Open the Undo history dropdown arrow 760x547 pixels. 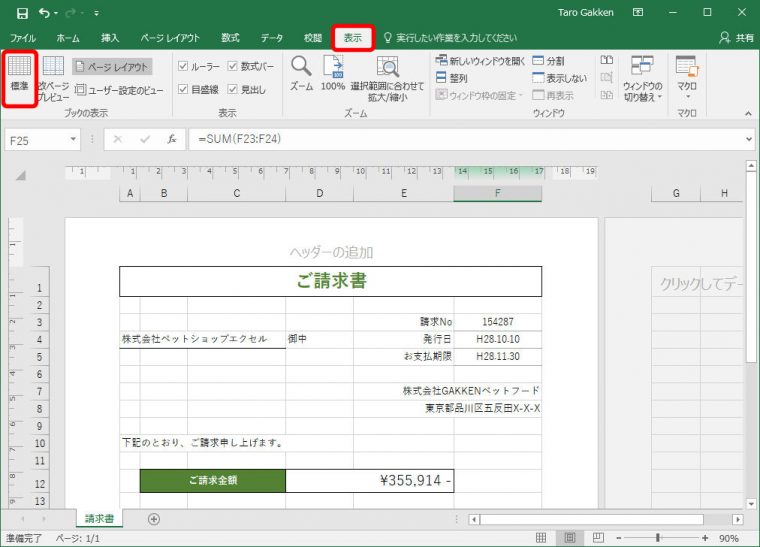56,14
